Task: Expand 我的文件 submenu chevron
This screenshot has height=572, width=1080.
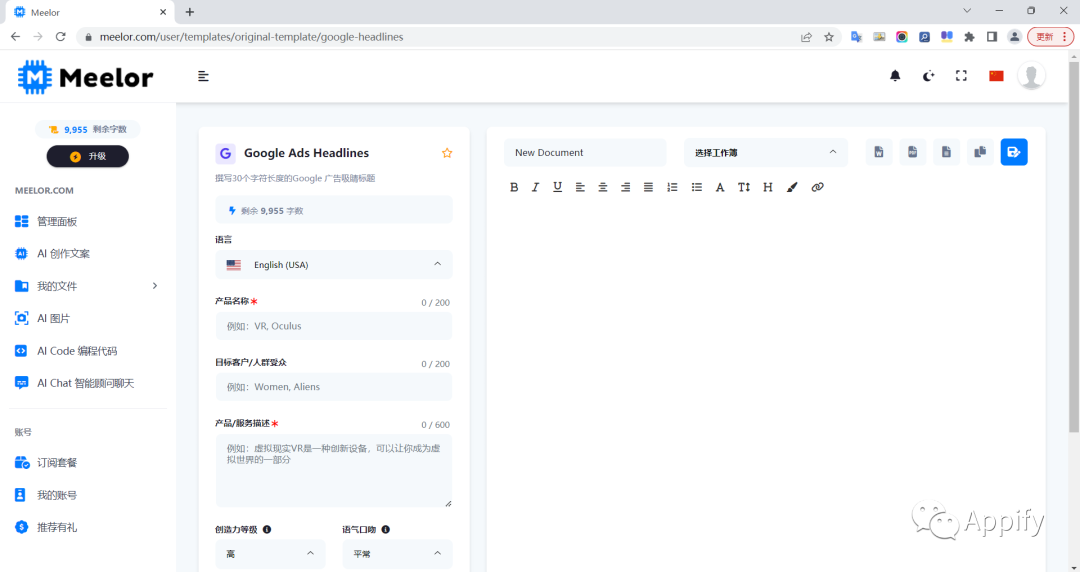Action: (154, 285)
